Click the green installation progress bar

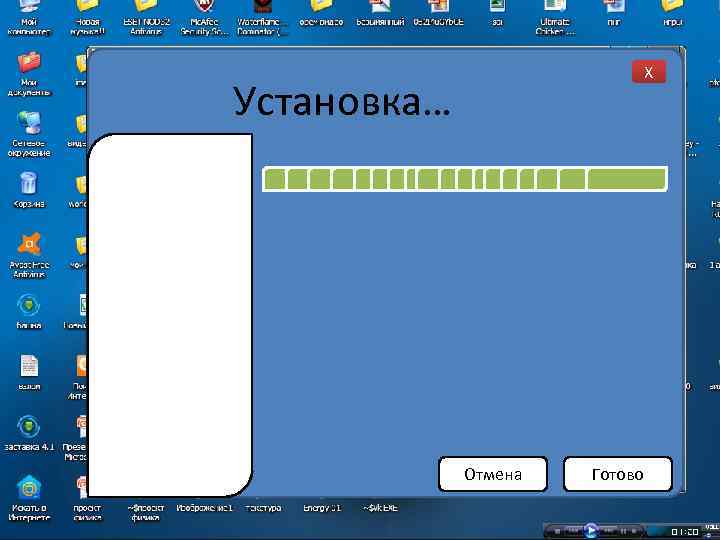point(465,179)
